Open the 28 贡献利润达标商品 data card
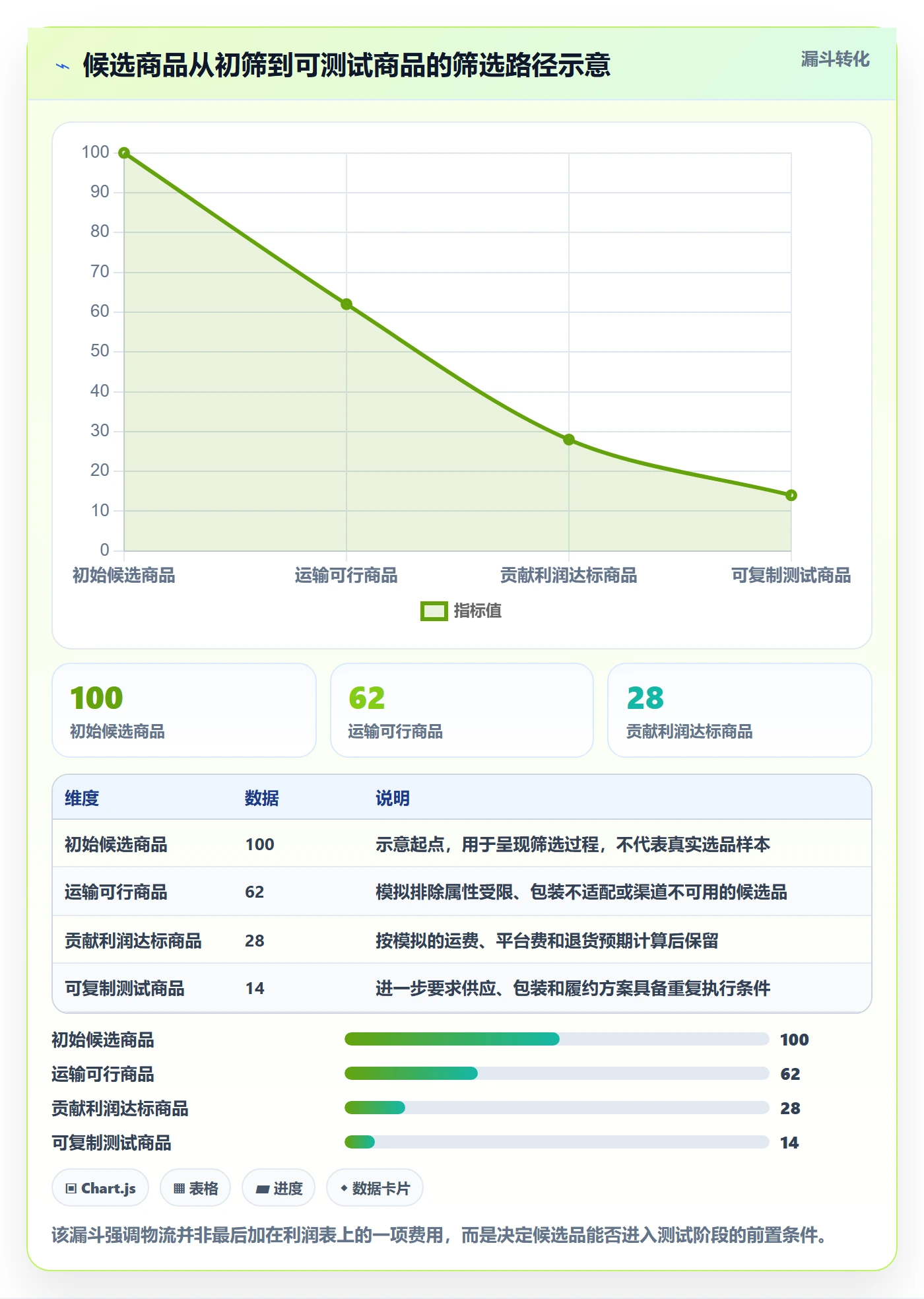The image size is (924, 1299). [x=740, y=710]
